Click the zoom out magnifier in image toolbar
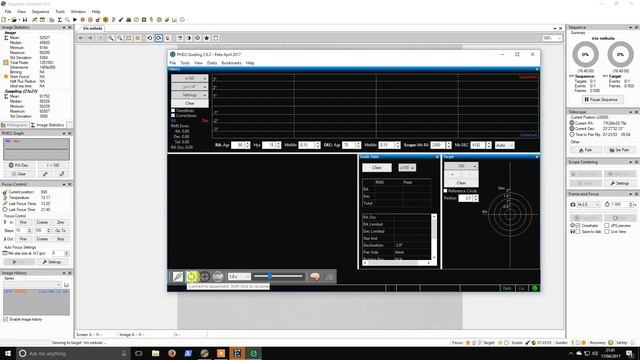The height and width of the screenshot is (360, 640). point(120,38)
